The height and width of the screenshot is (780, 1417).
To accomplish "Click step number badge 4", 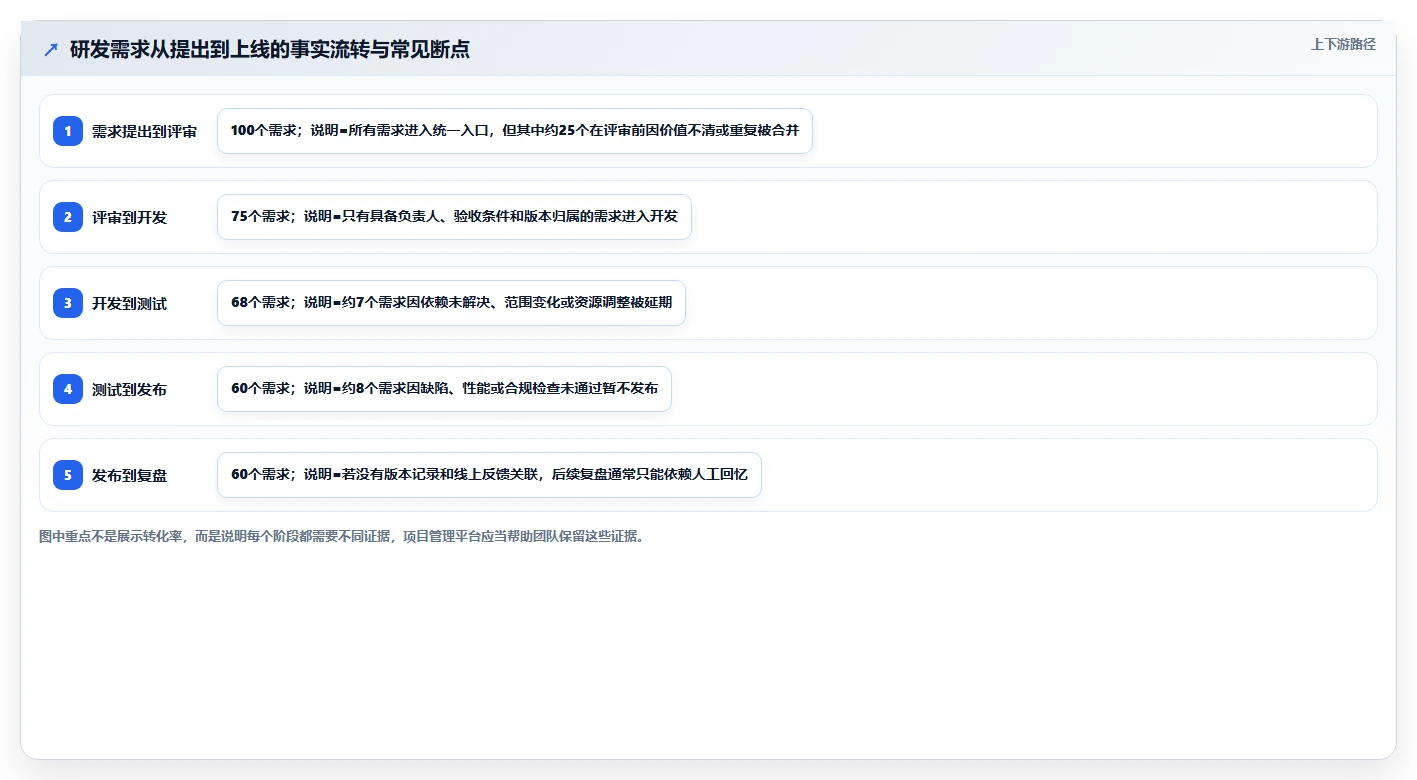I will coord(68,389).
